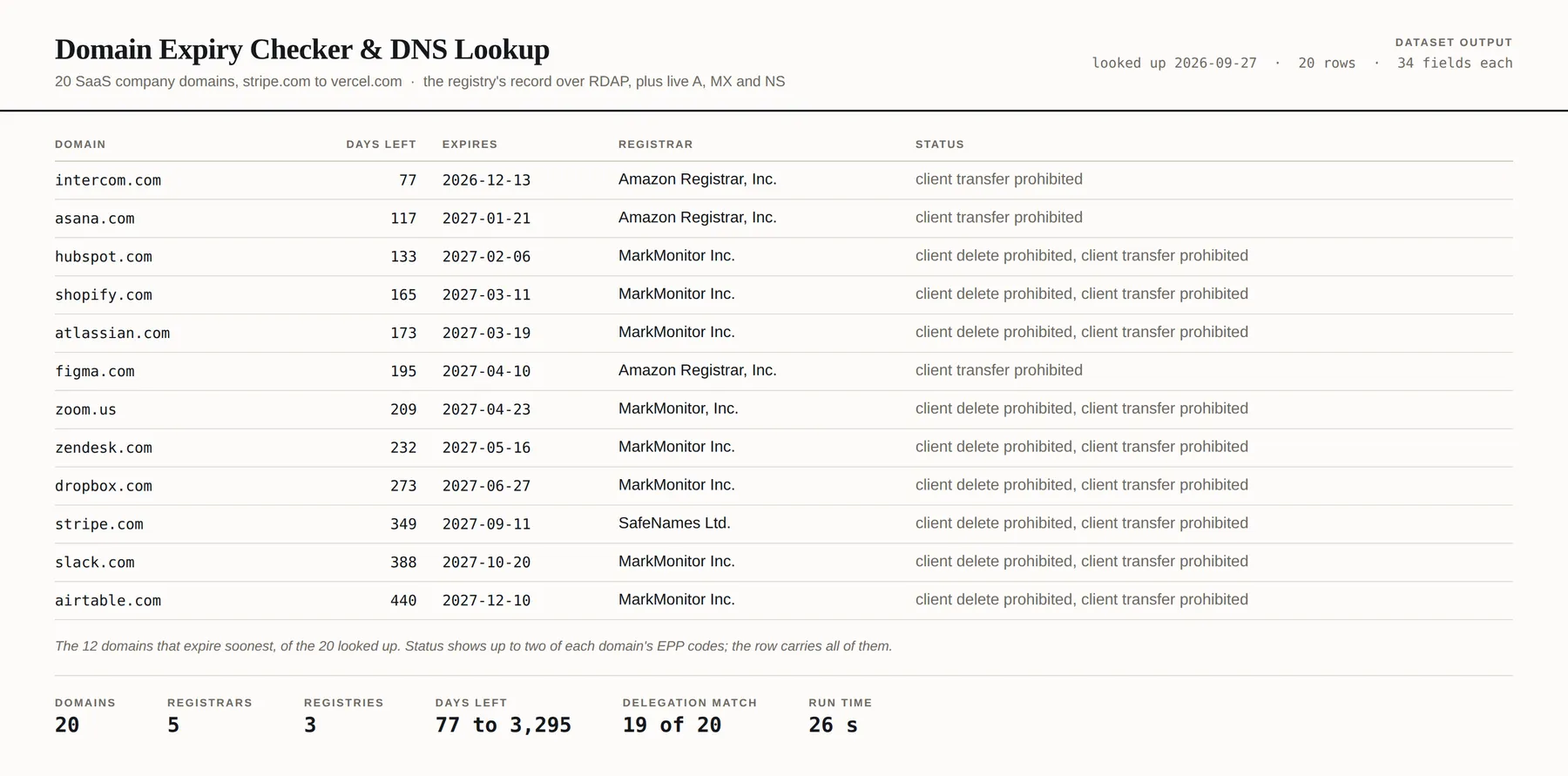Click the intercom.com domain cell

click(108, 180)
